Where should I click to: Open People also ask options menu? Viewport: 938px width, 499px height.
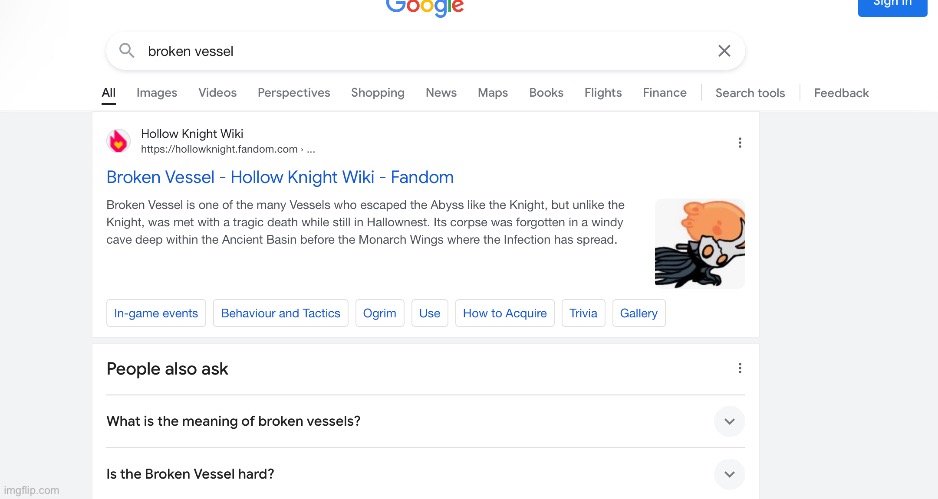pos(740,369)
